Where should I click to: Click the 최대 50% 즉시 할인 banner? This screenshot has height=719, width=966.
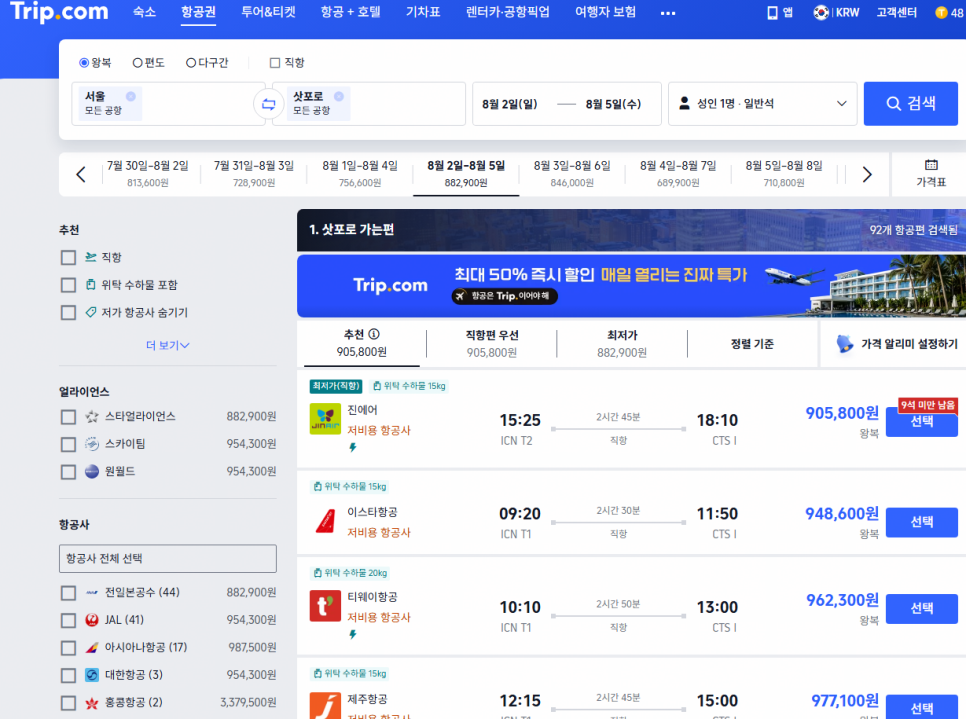pyautogui.click(x=631, y=286)
